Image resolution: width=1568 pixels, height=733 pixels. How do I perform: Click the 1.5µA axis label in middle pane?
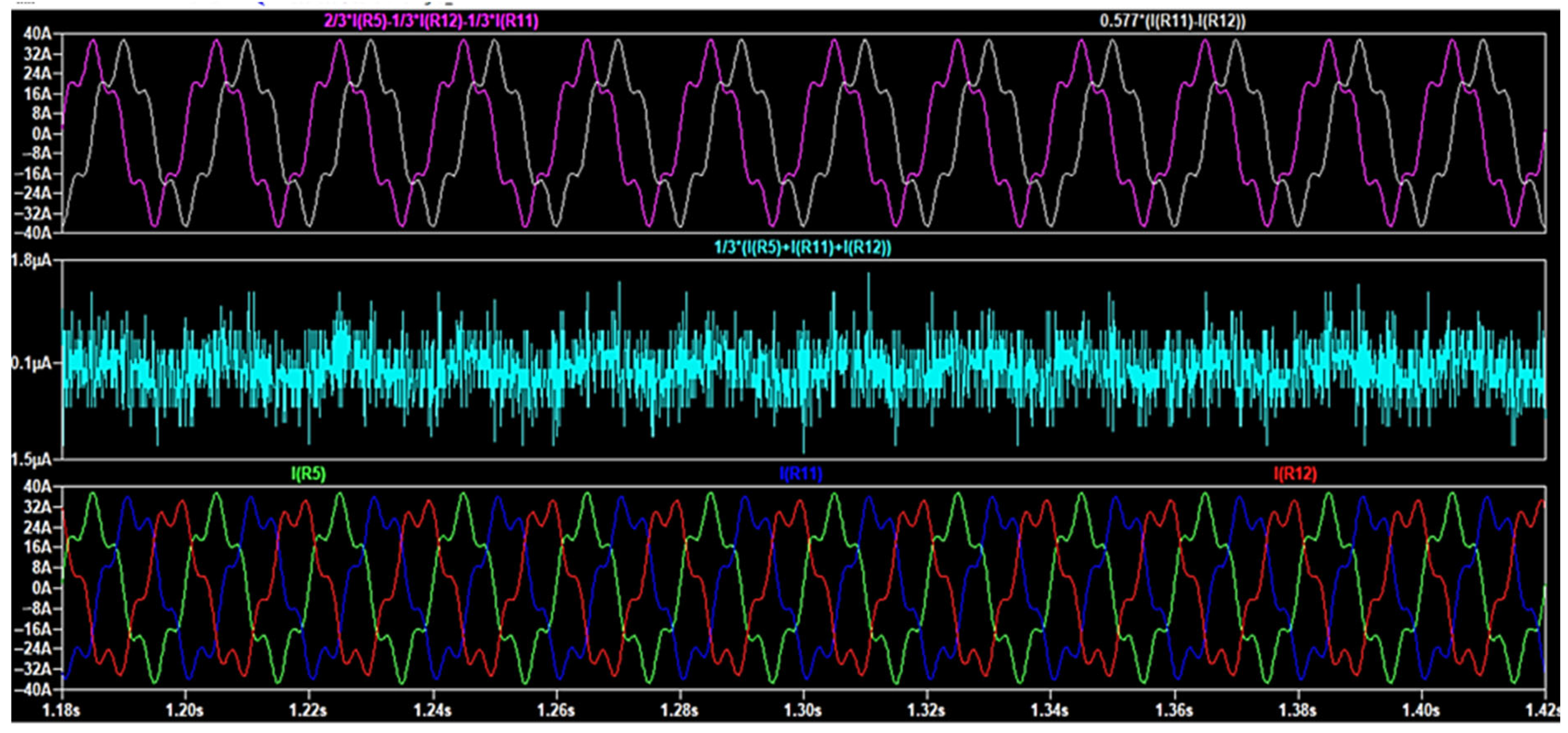(x=32, y=460)
